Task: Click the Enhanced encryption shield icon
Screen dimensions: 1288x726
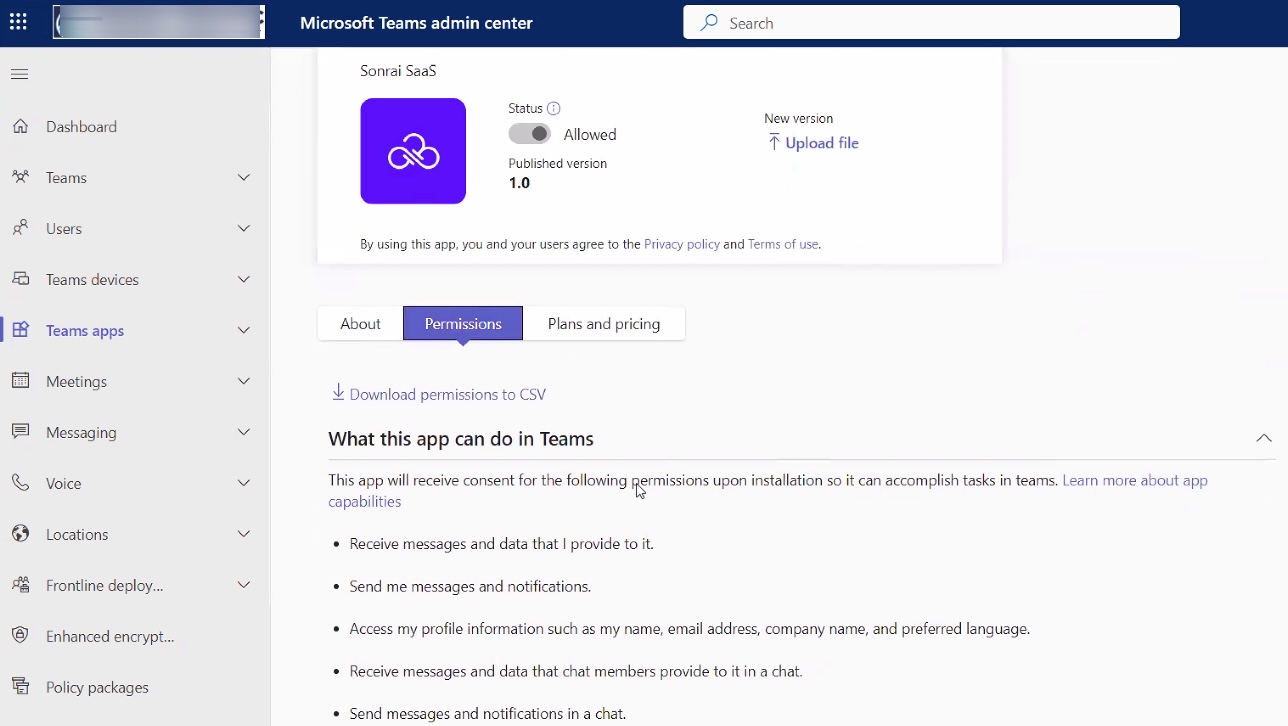Action: 20,636
